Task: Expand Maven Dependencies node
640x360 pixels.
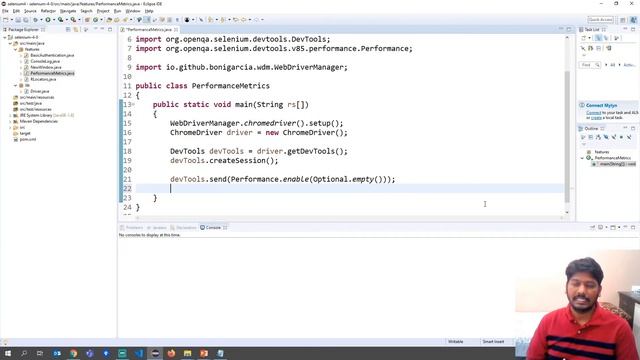Action: pyautogui.click(x=11, y=122)
